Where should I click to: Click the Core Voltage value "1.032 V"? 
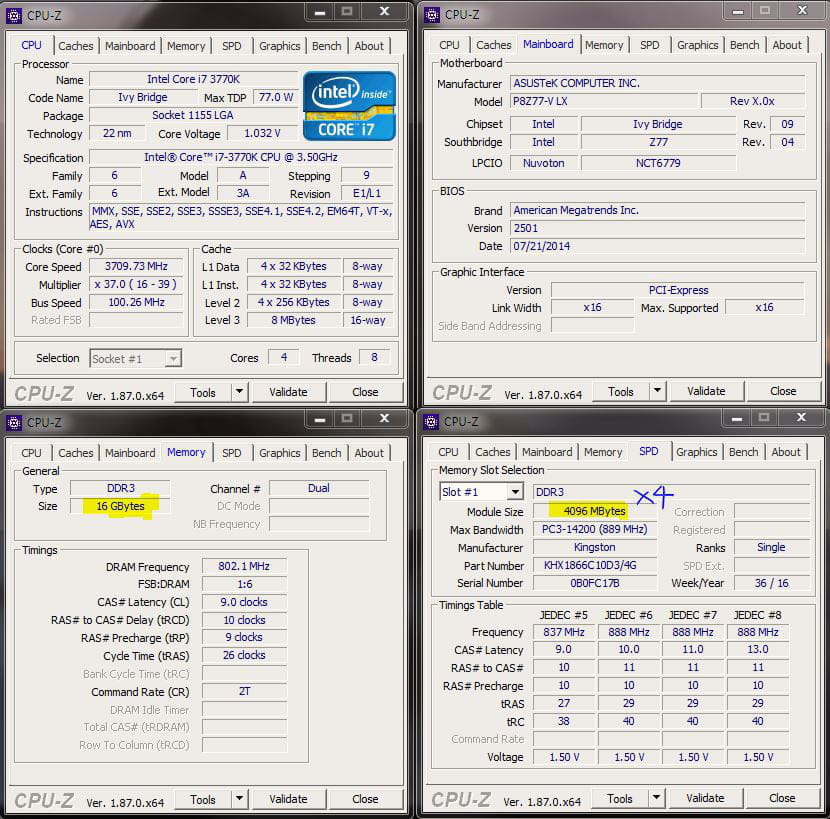tap(263, 133)
